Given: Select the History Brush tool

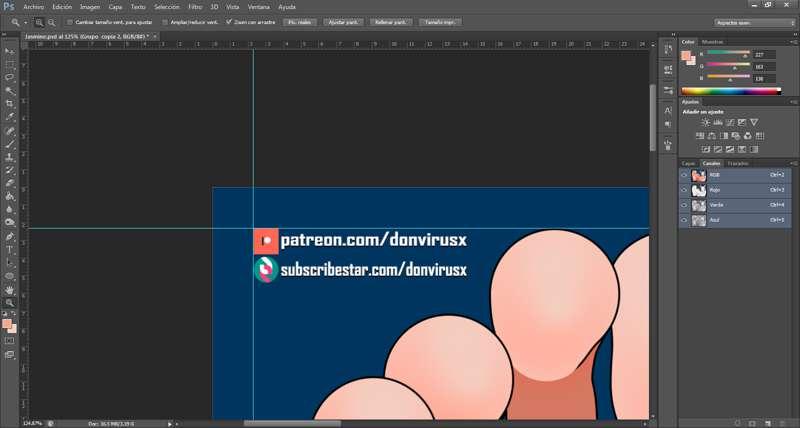Looking at the screenshot, I should coord(10,170).
